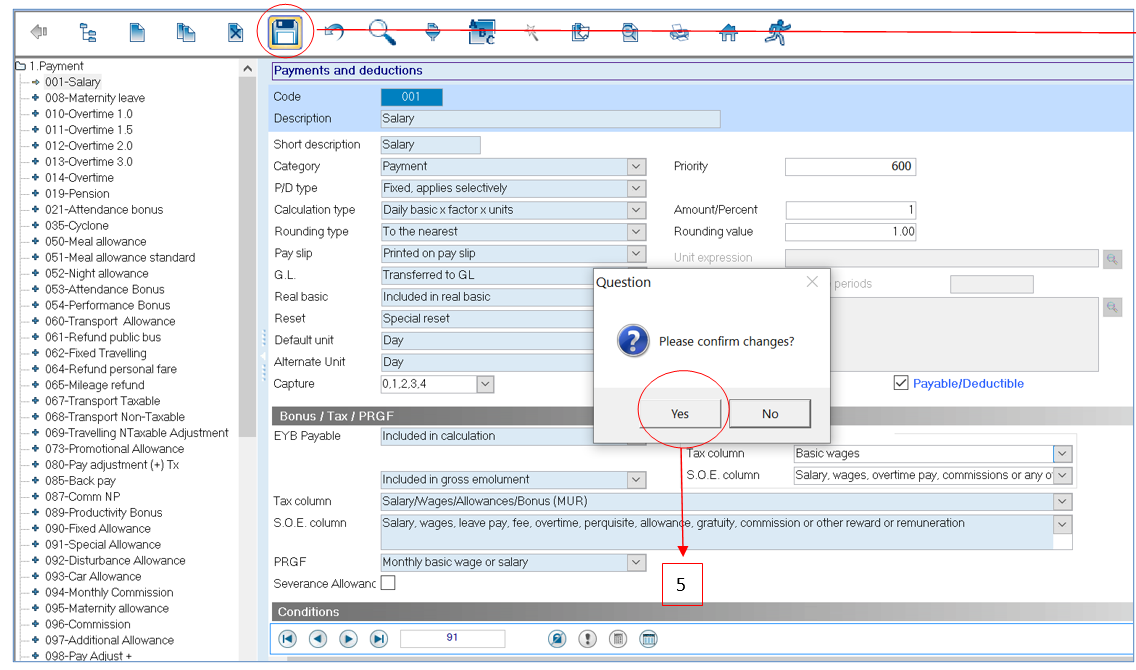Click Yes to confirm changes

(680, 414)
